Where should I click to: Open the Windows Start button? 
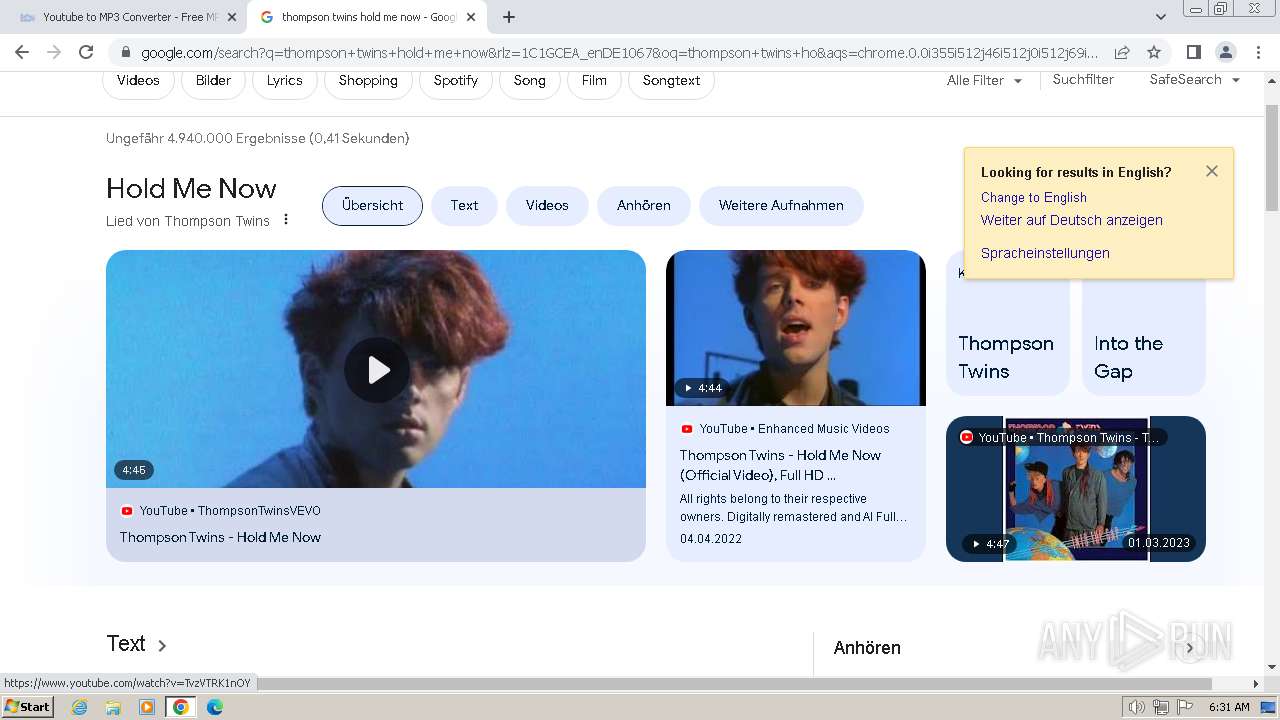tap(27, 706)
